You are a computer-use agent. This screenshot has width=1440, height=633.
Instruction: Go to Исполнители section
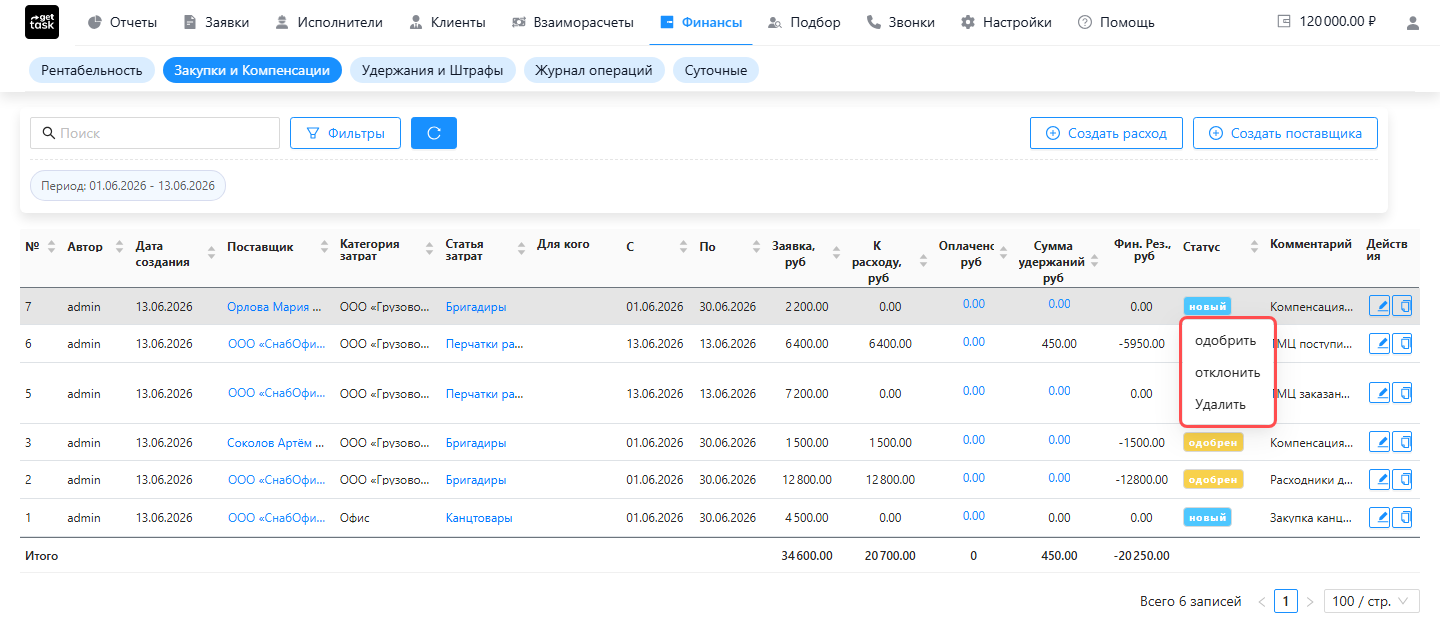pyautogui.click(x=328, y=22)
